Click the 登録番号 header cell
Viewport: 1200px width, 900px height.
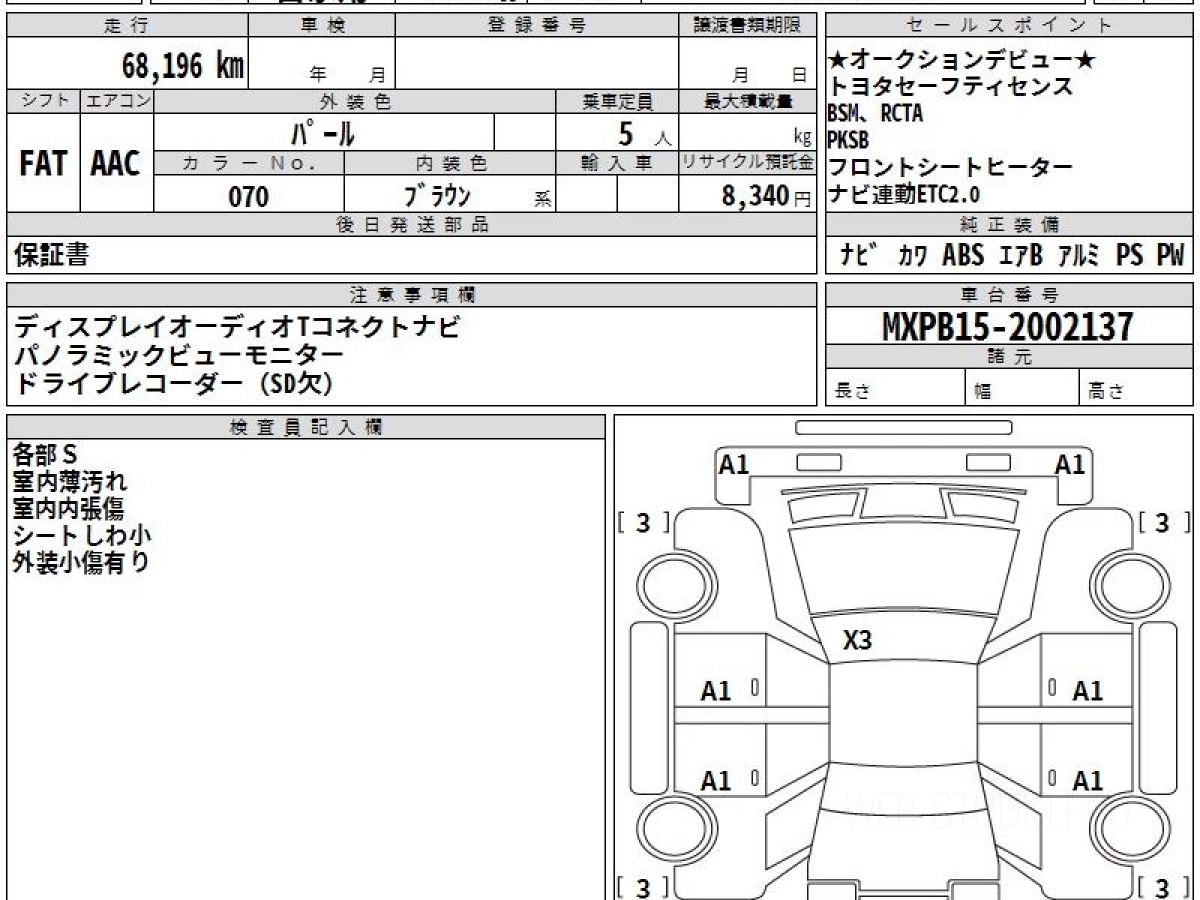537,26
